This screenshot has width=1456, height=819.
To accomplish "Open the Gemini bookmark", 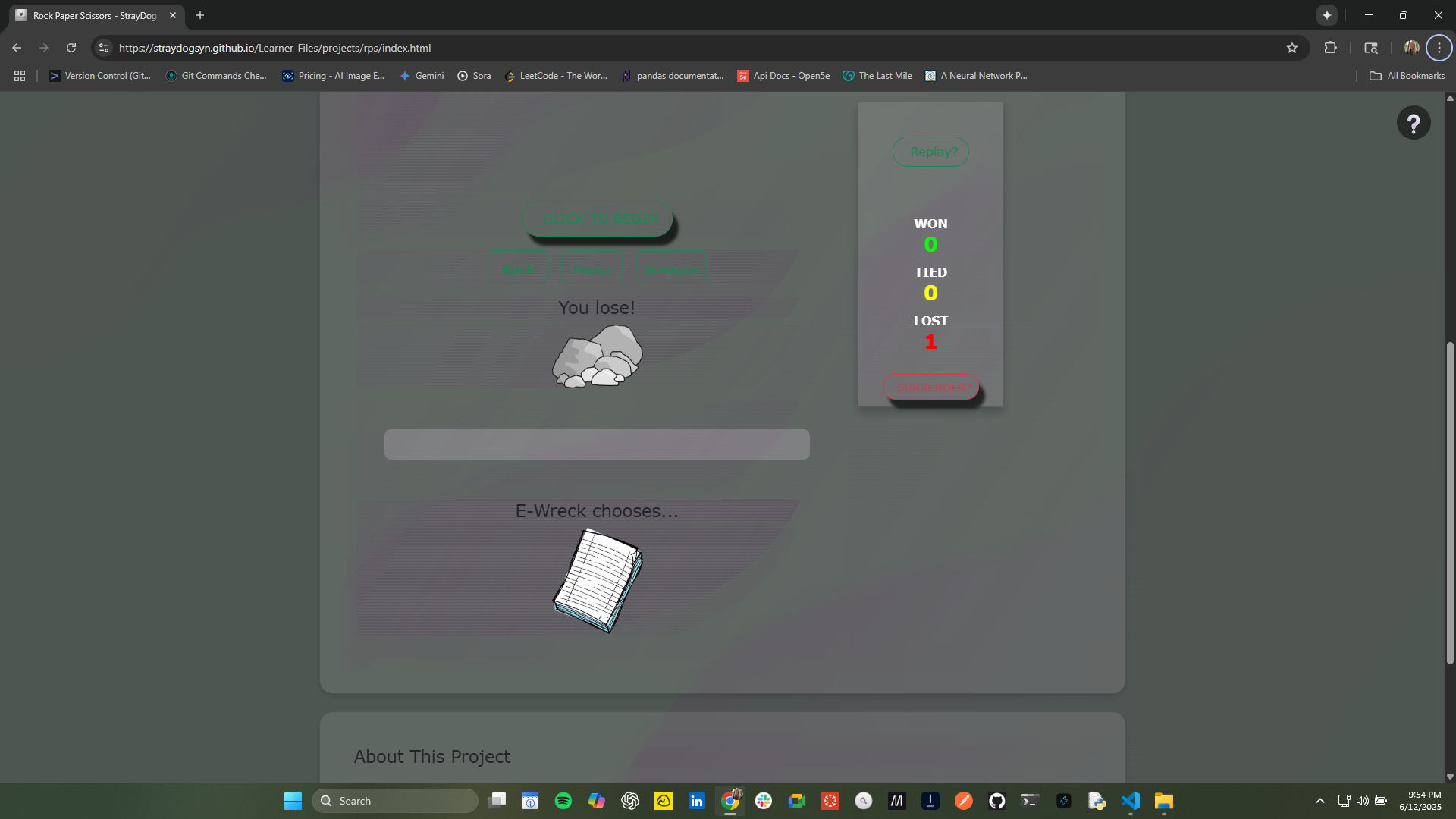I will [x=422, y=76].
